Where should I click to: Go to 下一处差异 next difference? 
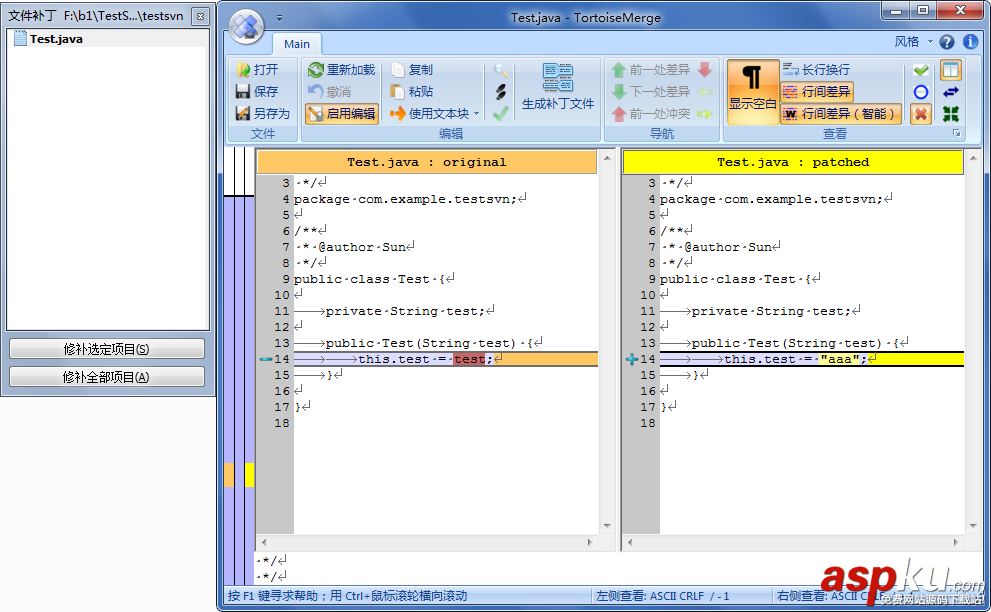point(651,92)
